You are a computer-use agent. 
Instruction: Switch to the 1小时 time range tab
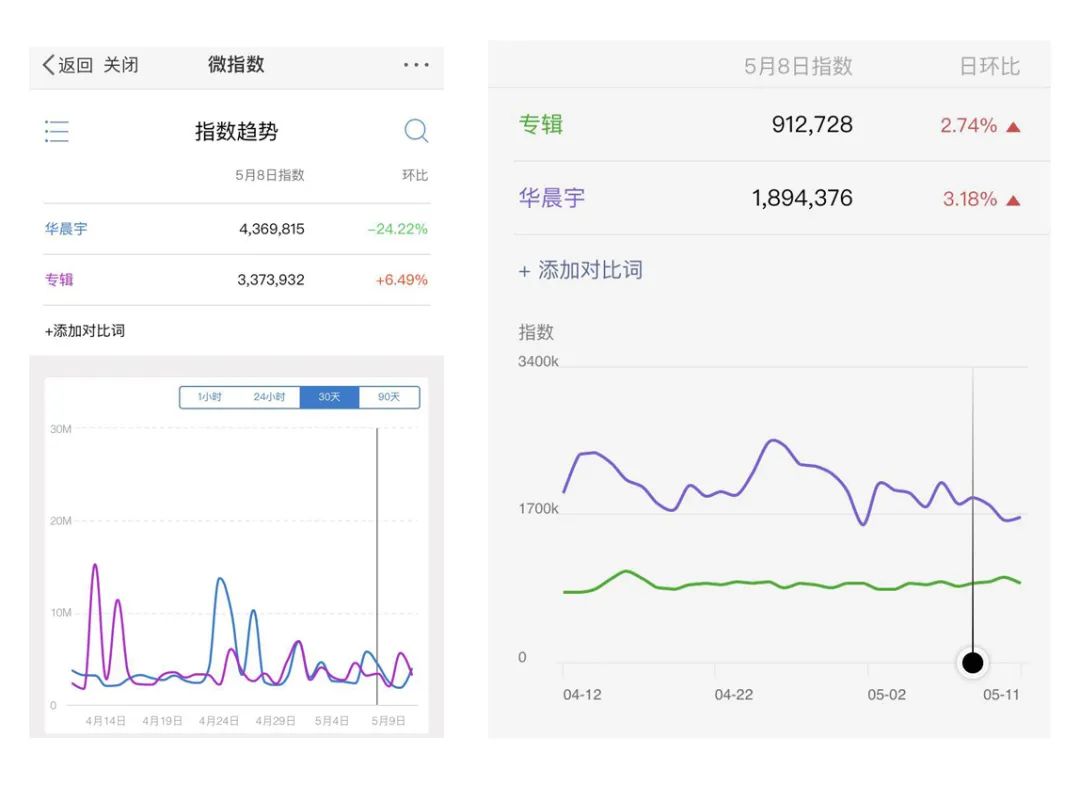tap(209, 397)
